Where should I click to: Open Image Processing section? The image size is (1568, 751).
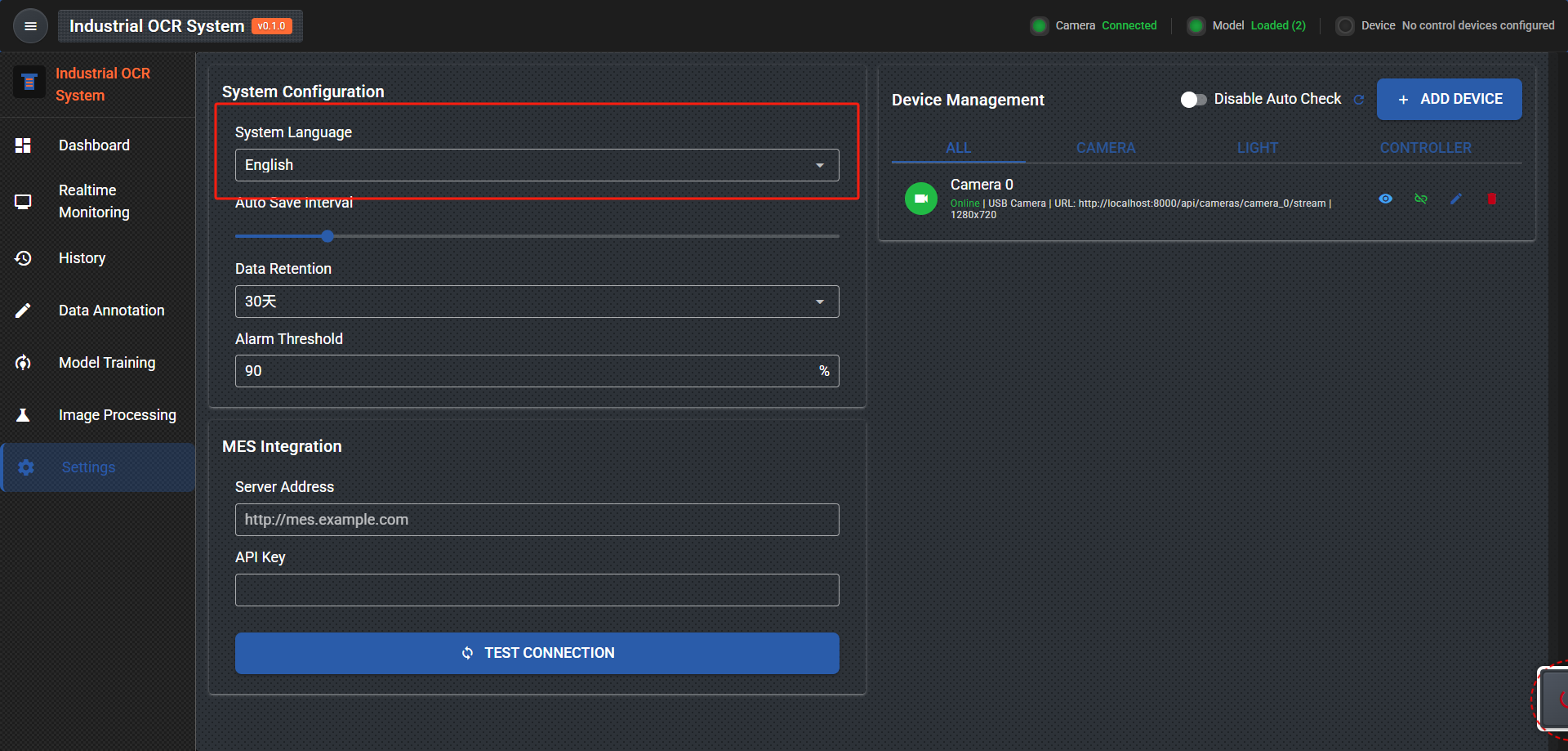tap(98, 415)
